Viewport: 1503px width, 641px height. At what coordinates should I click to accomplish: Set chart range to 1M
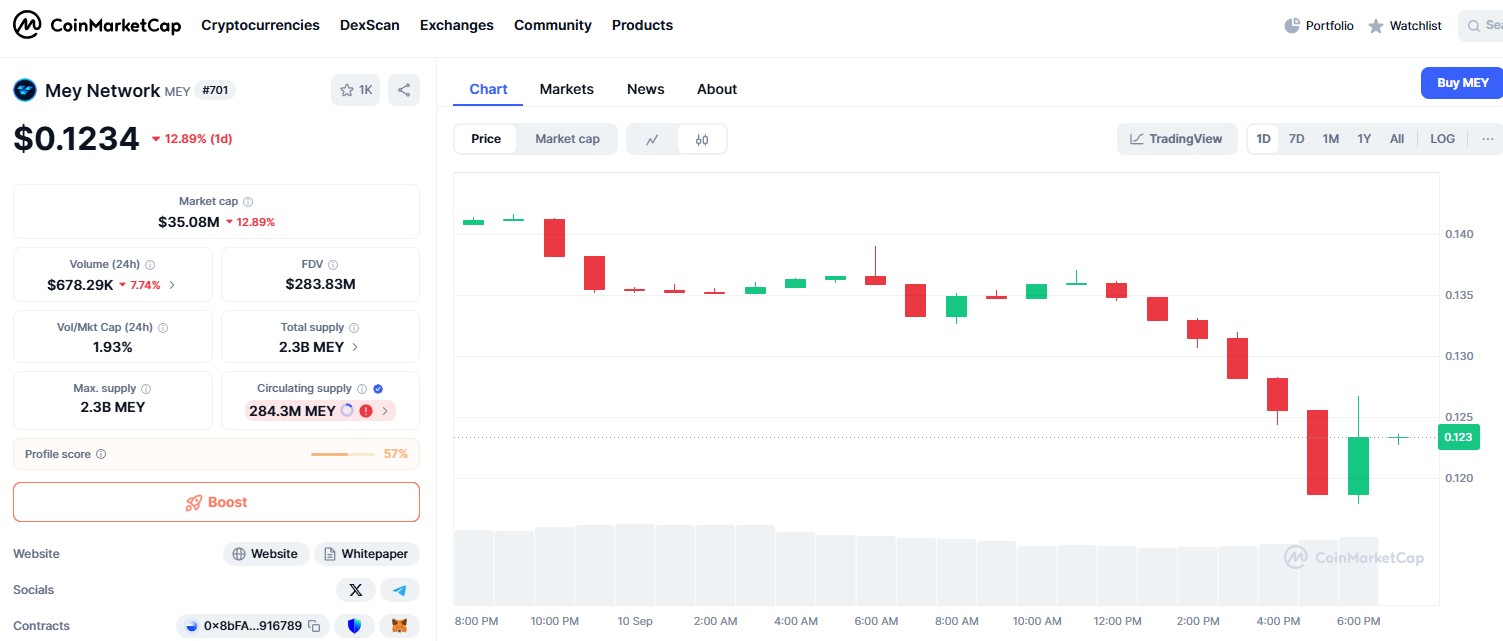(1330, 139)
